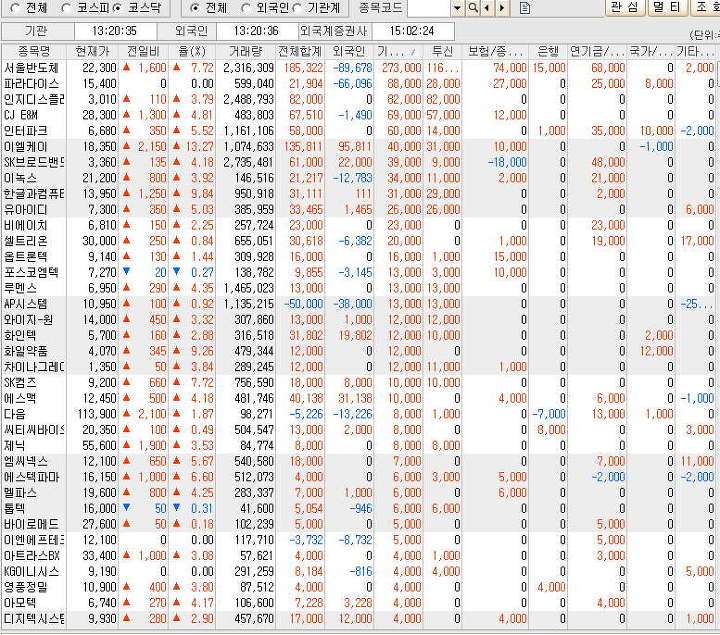This screenshot has height=635, width=720.
Task: Select the 바이로메드 stock row
Action: coord(359,524)
